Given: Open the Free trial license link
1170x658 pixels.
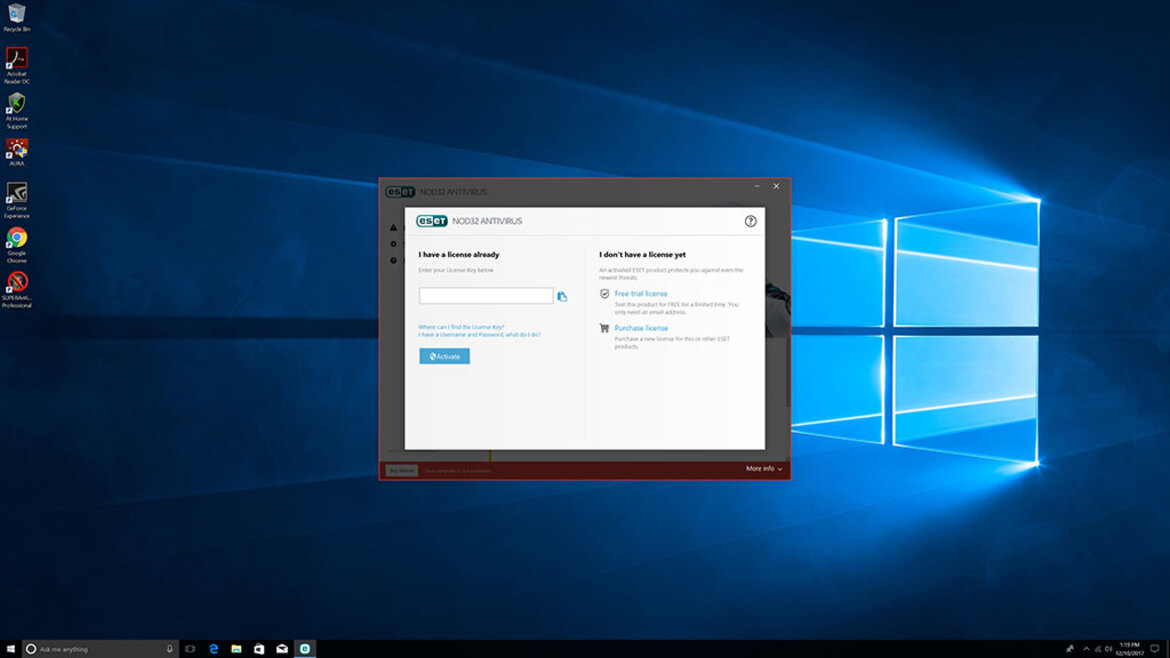Looking at the screenshot, I should 640,294.
